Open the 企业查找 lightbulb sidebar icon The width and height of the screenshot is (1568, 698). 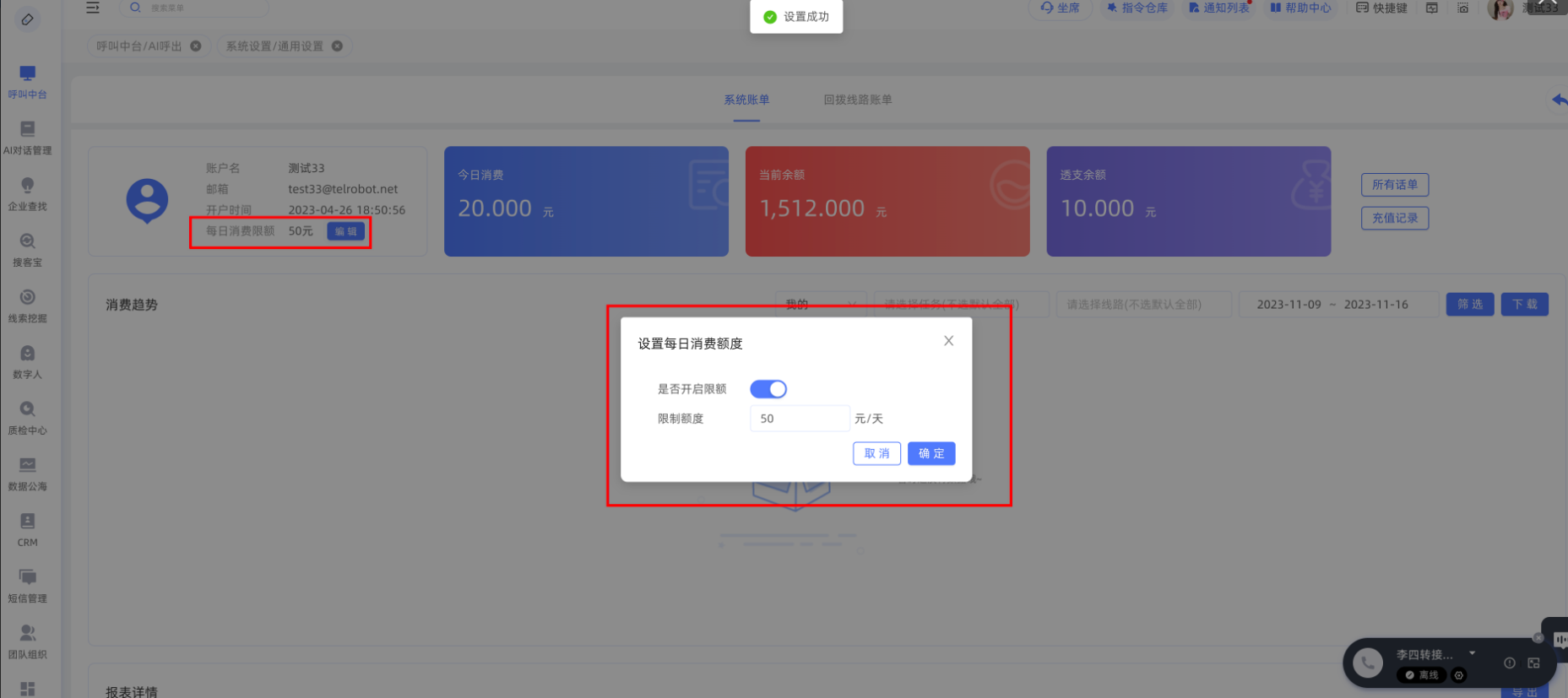pyautogui.click(x=28, y=186)
